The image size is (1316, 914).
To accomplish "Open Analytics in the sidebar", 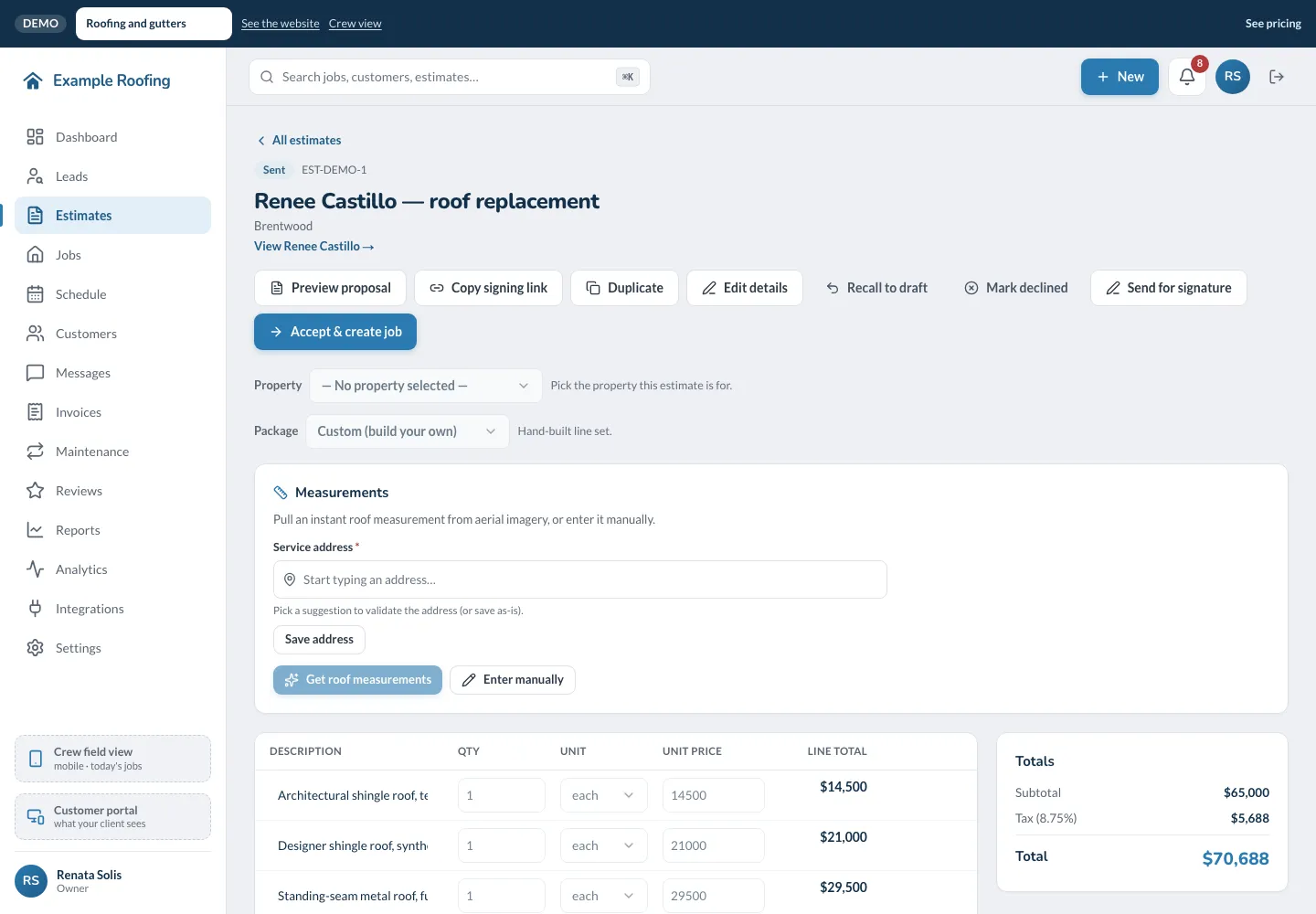I will click(112, 569).
